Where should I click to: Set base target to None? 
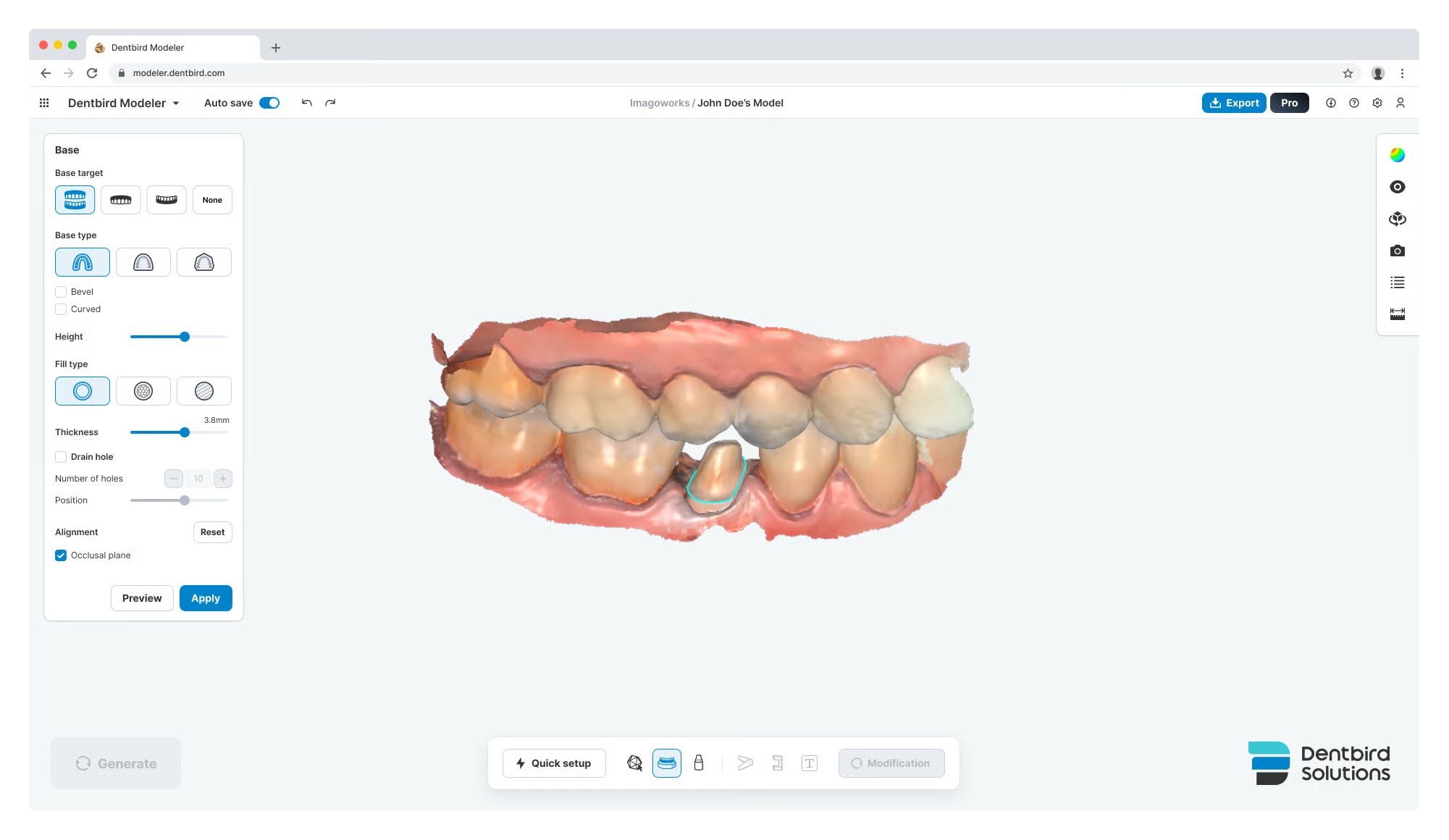[212, 200]
